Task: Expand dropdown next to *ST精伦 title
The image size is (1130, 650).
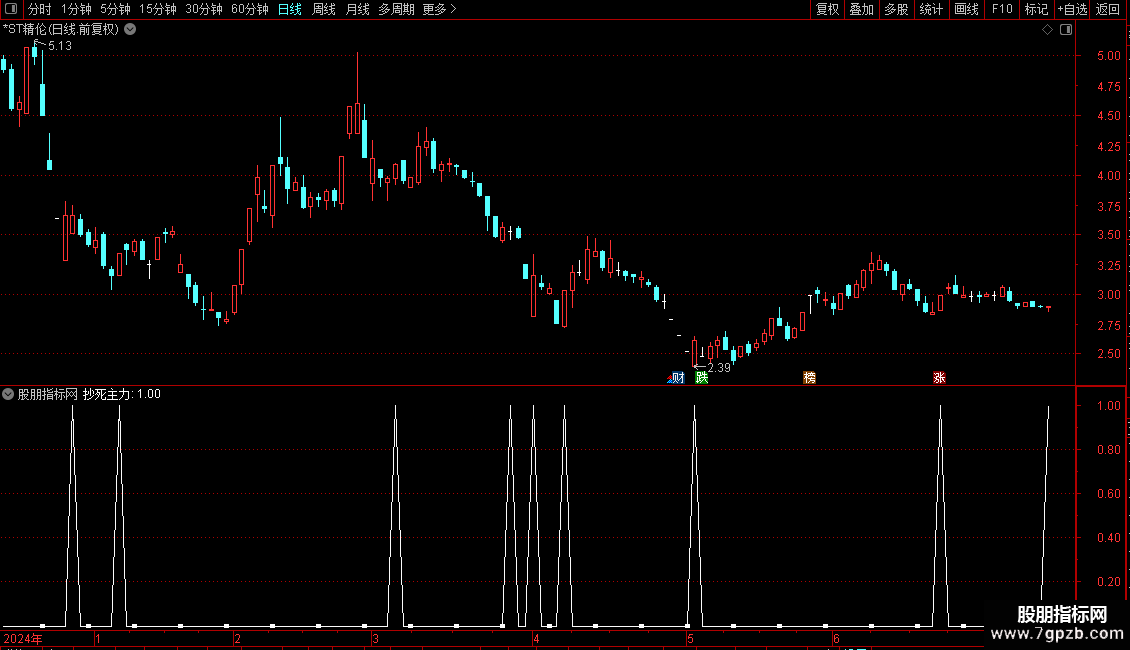Action: point(130,30)
